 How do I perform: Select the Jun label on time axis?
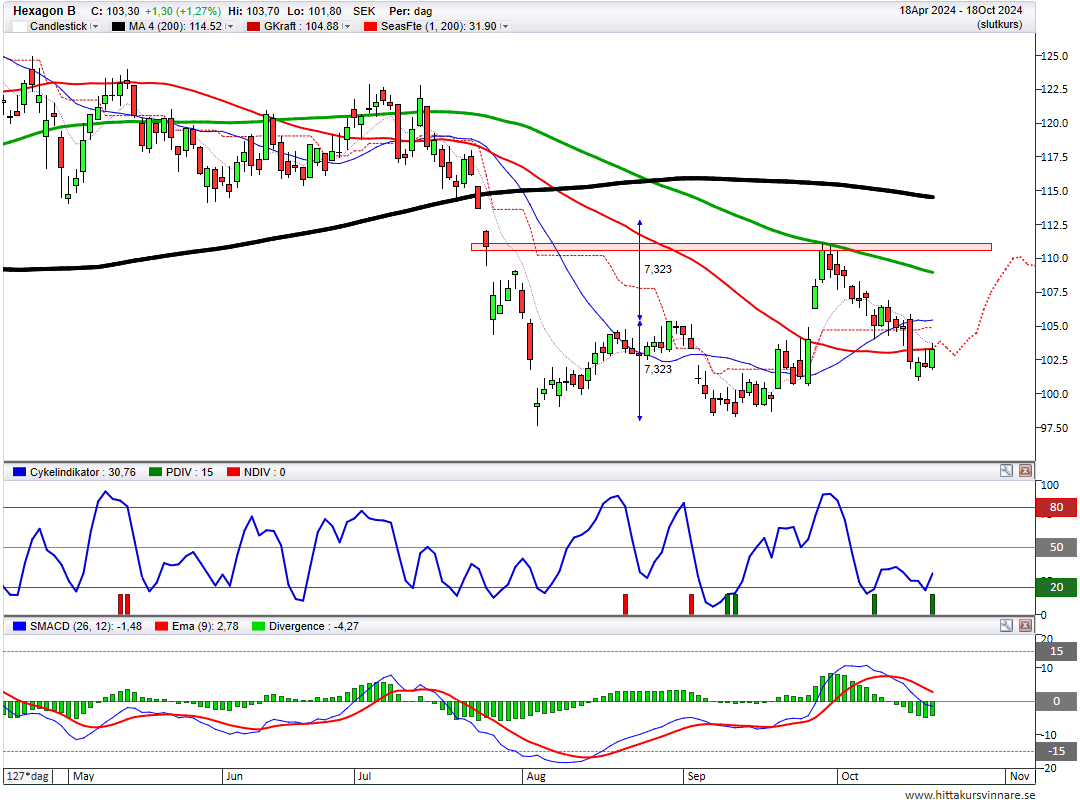pos(234,777)
